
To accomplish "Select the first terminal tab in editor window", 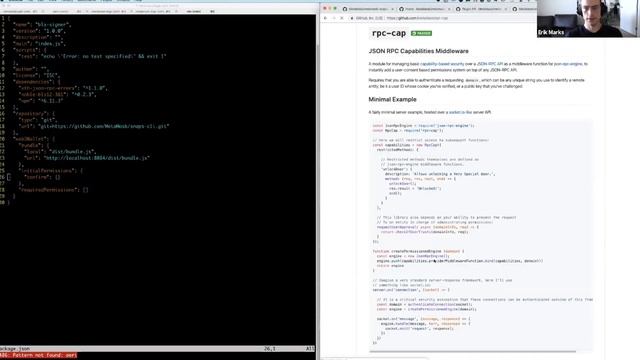I will coord(20,11).
